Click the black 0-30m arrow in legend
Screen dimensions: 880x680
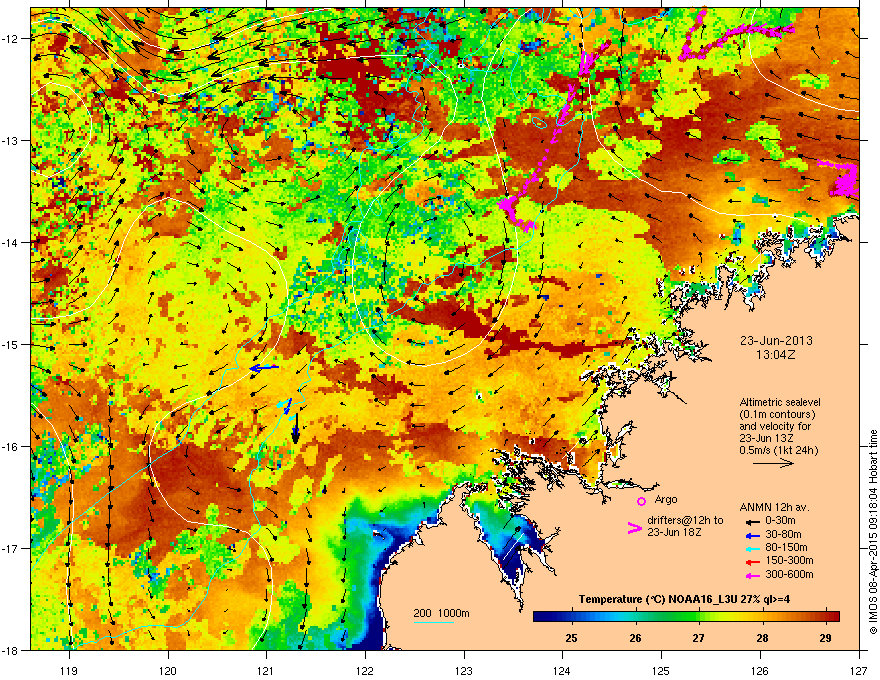pos(752,521)
